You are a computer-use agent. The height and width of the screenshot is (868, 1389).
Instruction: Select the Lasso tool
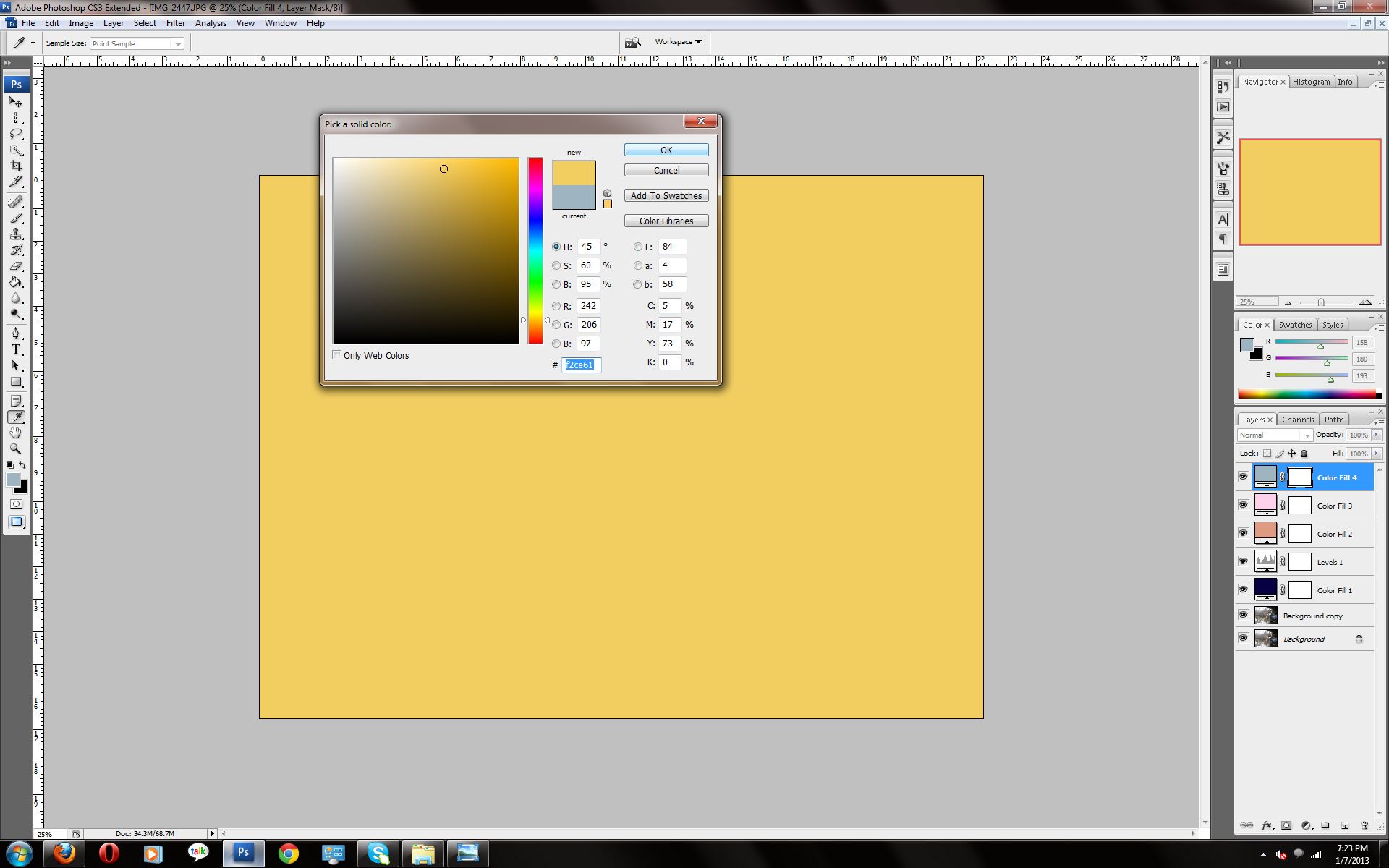(16, 134)
